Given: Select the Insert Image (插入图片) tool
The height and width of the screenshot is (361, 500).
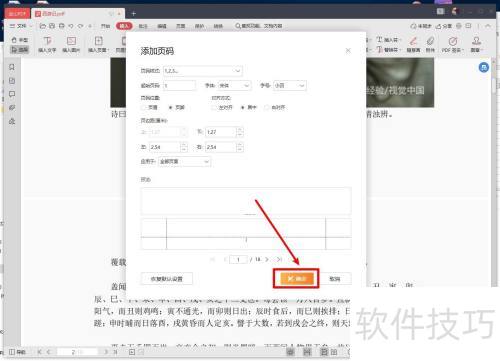Looking at the screenshot, I should 71,44.
